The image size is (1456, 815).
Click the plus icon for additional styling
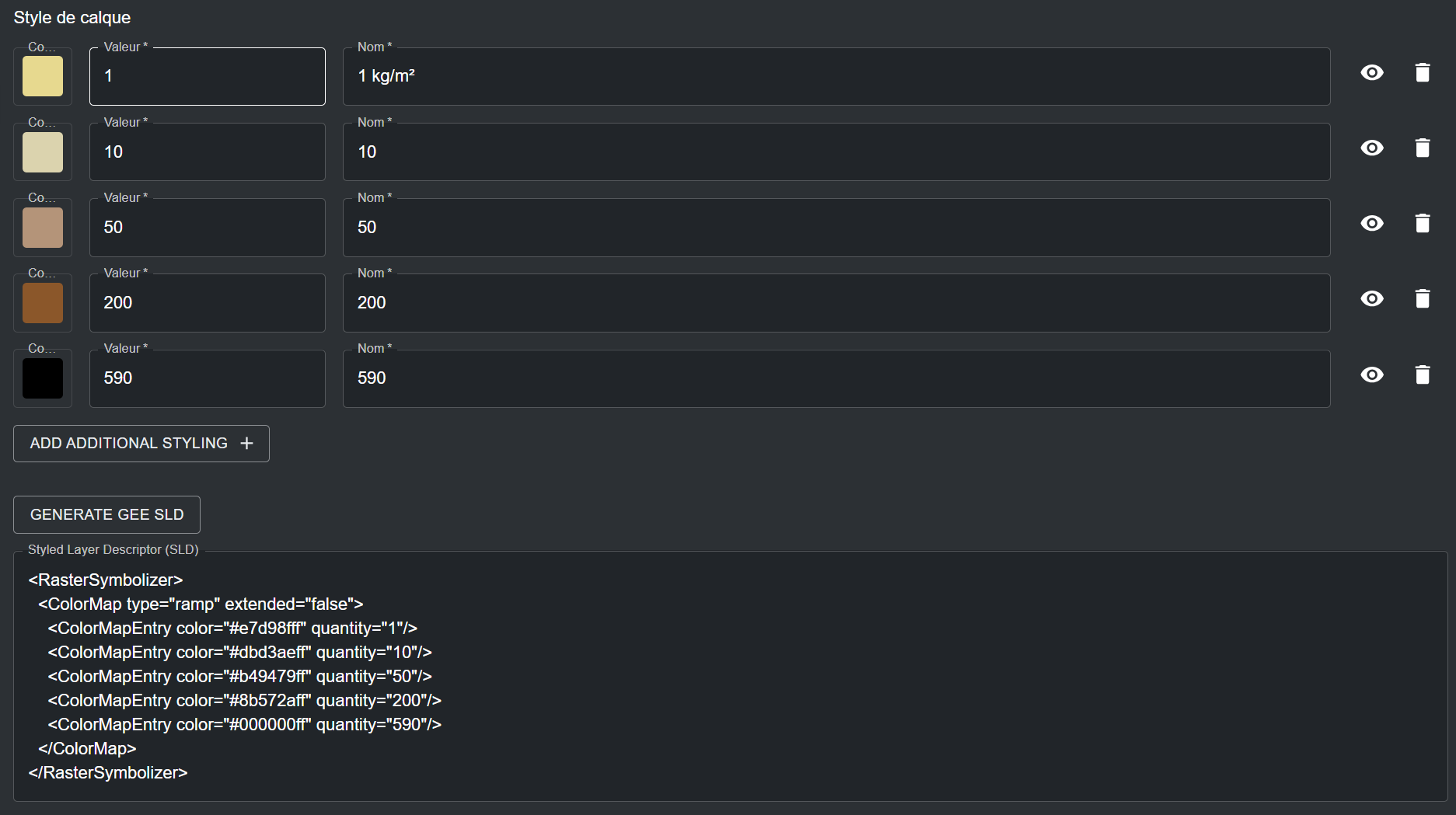coord(246,444)
